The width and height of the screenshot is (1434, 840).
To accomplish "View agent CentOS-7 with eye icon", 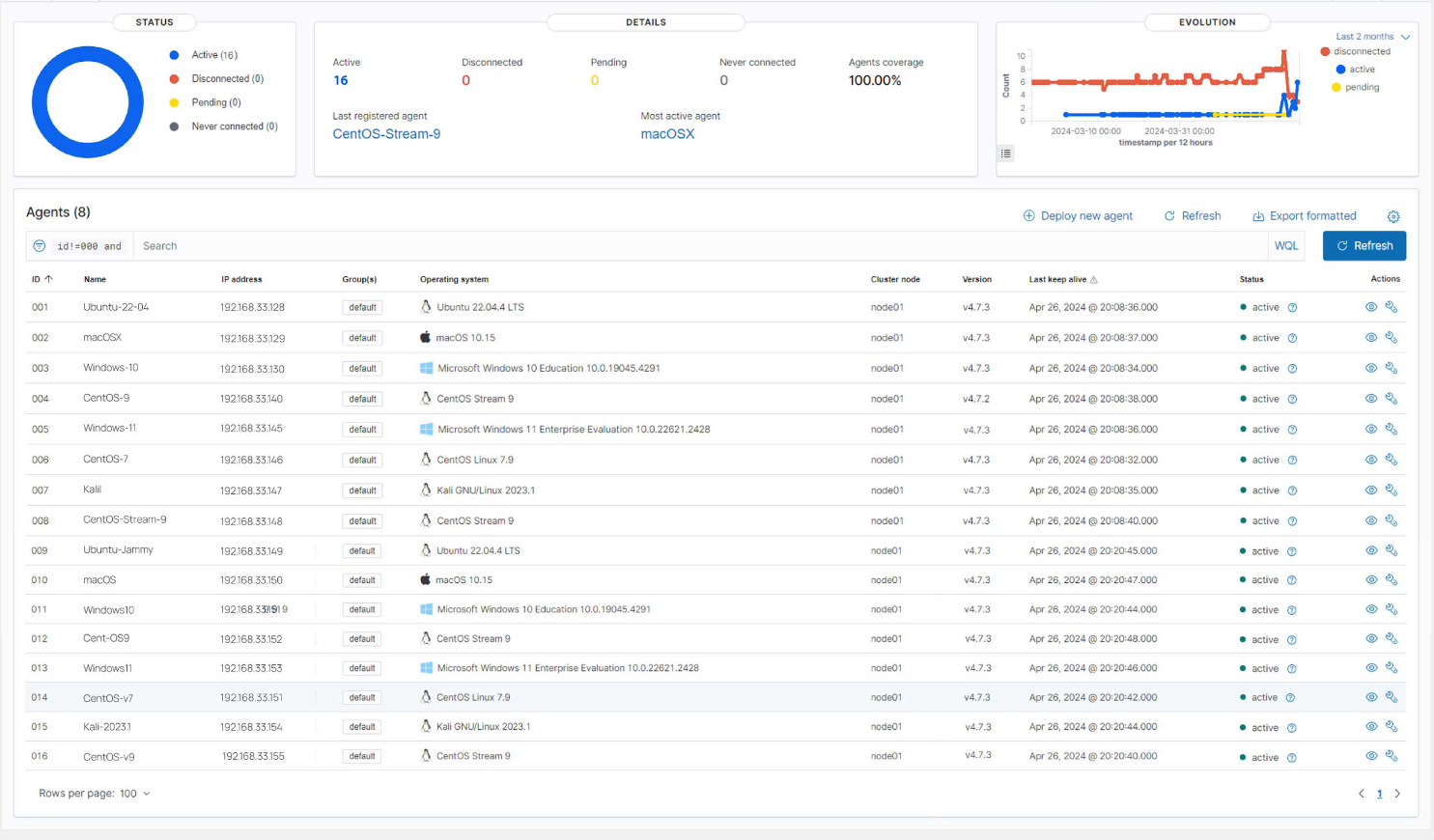I will click(1370, 460).
